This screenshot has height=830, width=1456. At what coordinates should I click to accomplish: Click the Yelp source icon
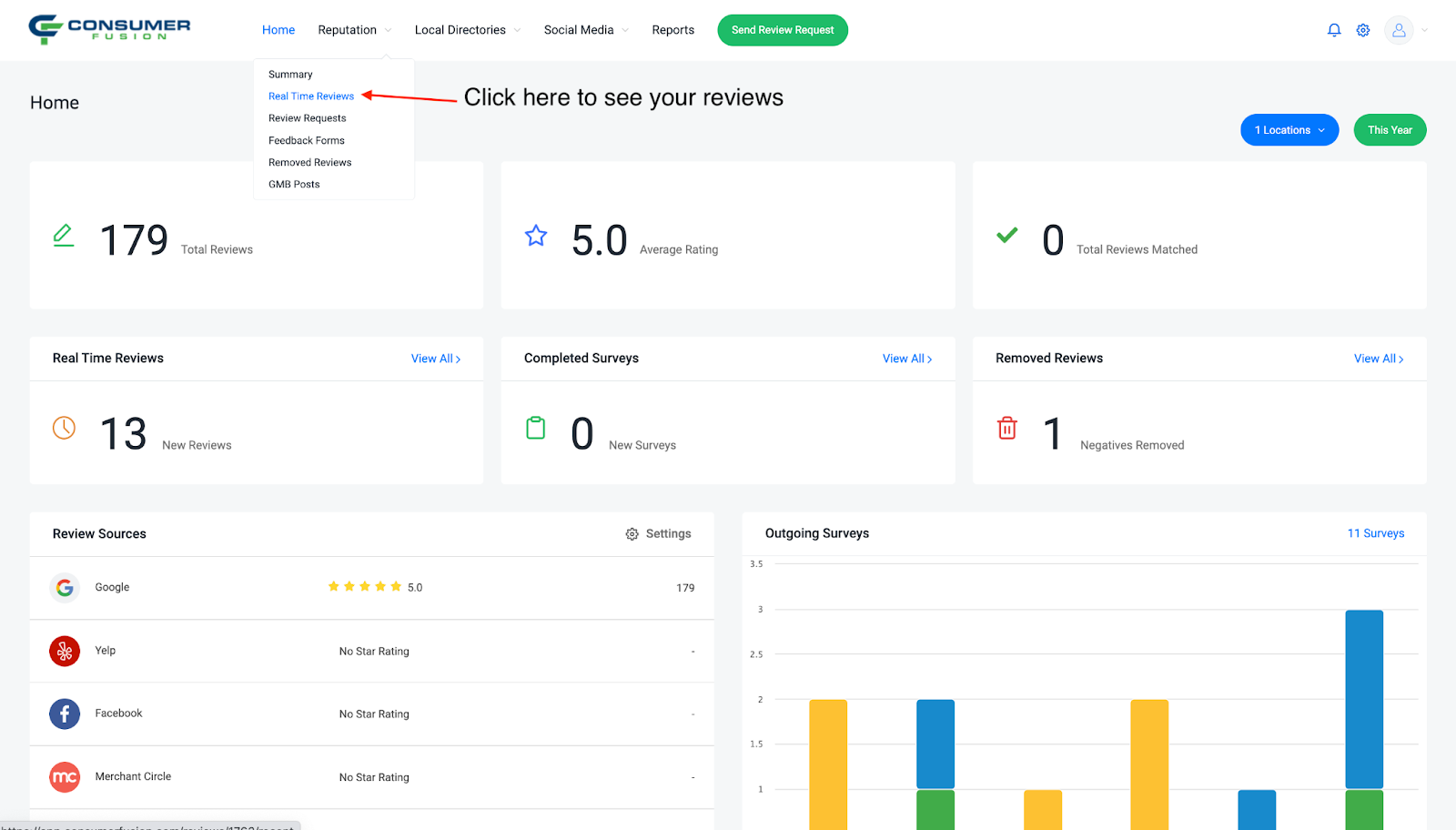tap(65, 651)
